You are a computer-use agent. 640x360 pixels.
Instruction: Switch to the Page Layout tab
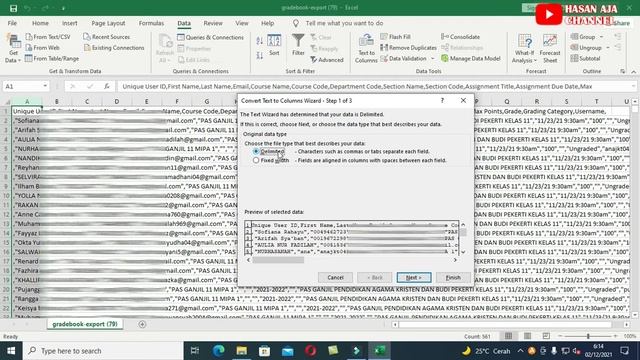[x=108, y=23]
